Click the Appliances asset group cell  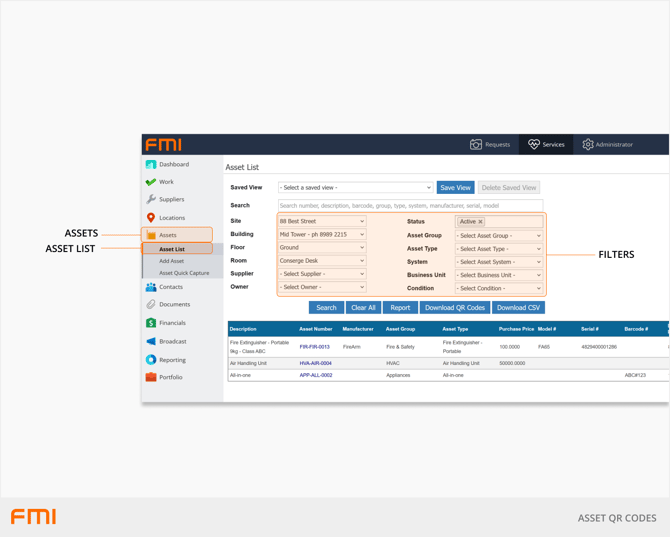click(398, 375)
